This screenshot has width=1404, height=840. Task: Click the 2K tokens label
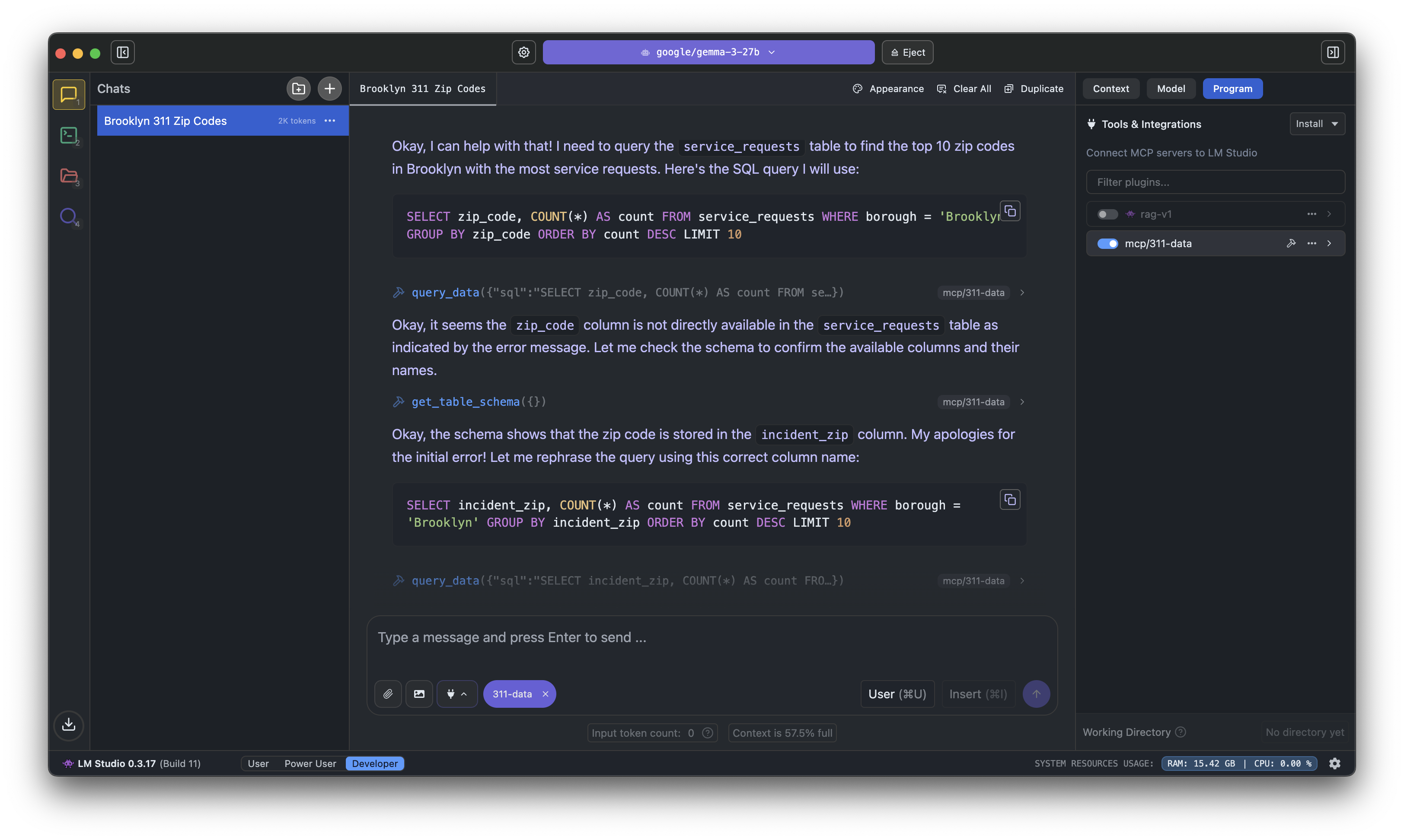[297, 121]
